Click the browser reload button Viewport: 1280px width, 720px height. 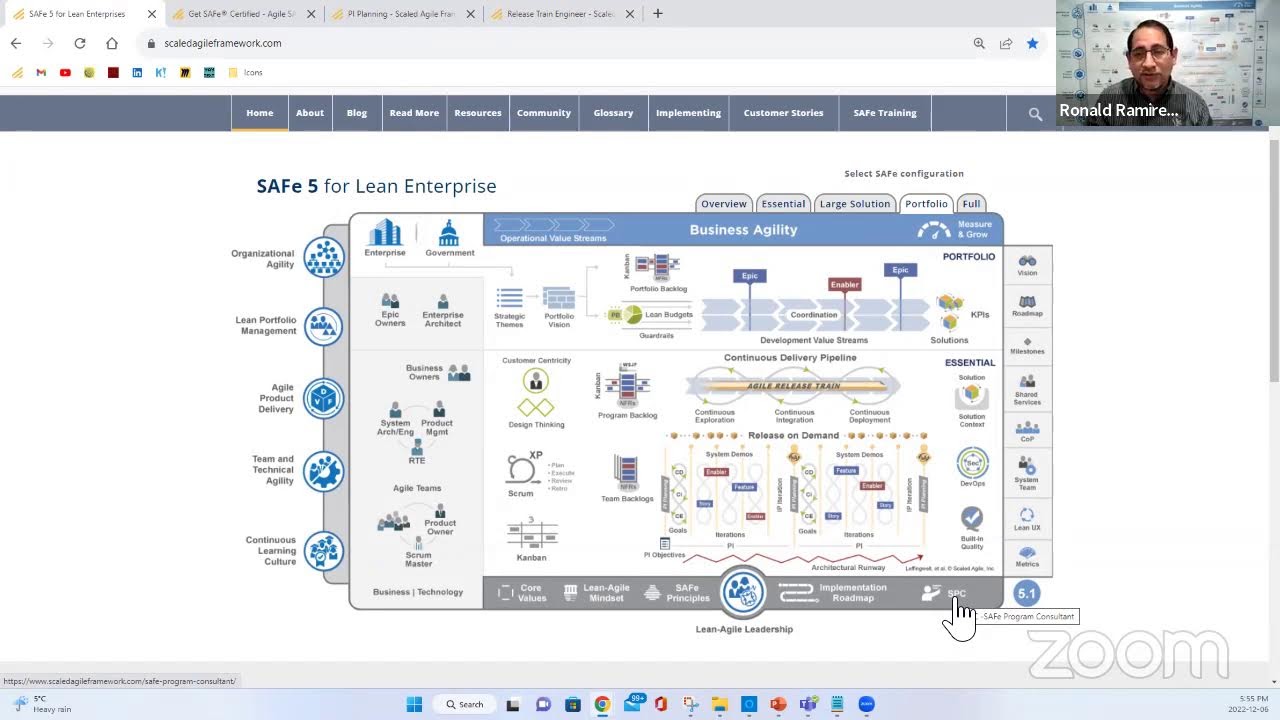(80, 43)
